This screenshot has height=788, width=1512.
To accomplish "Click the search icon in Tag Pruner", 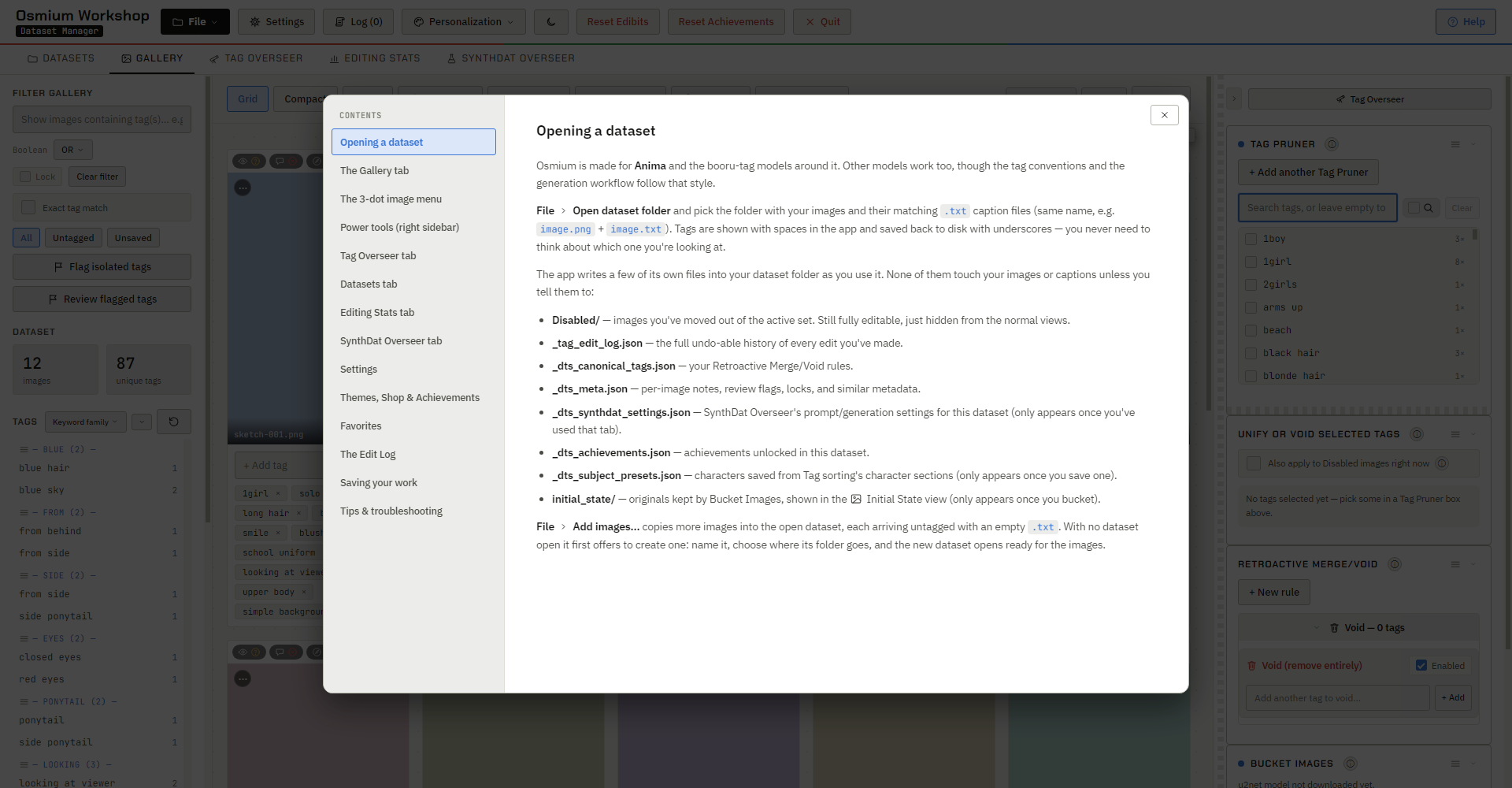I will tap(1429, 208).
